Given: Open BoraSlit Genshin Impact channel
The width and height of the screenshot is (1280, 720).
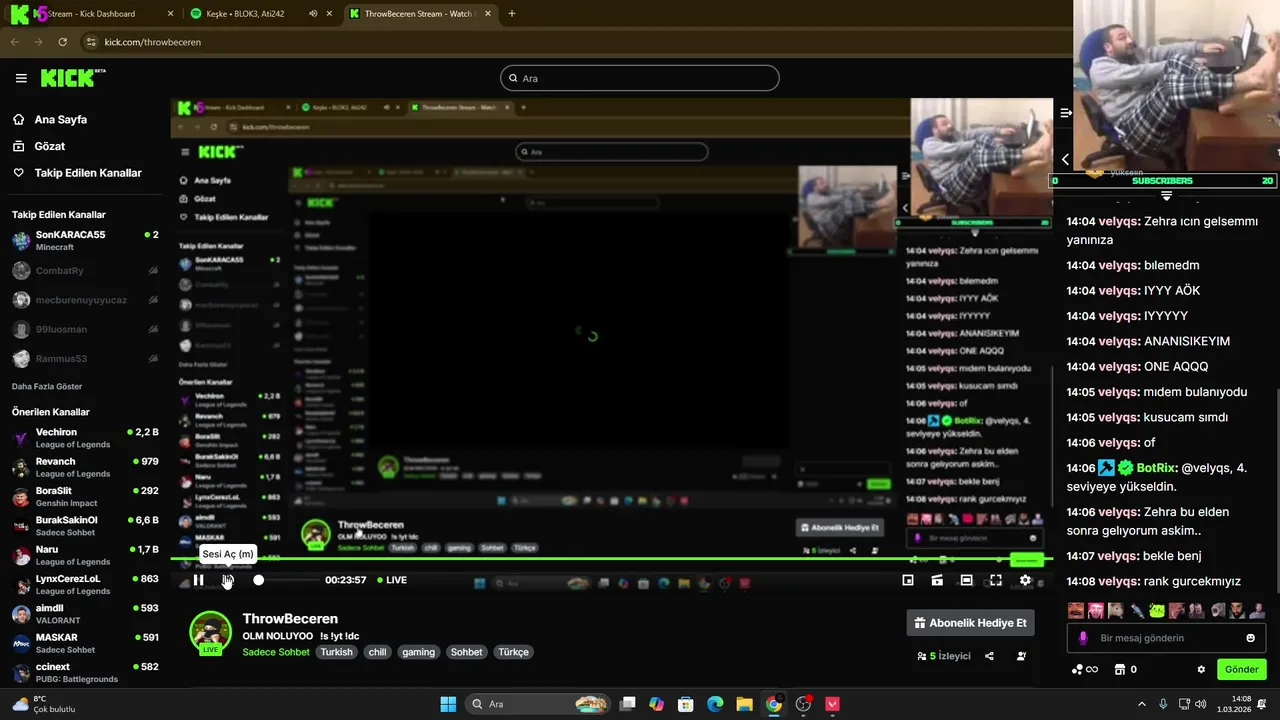Looking at the screenshot, I should pyautogui.click(x=85, y=497).
